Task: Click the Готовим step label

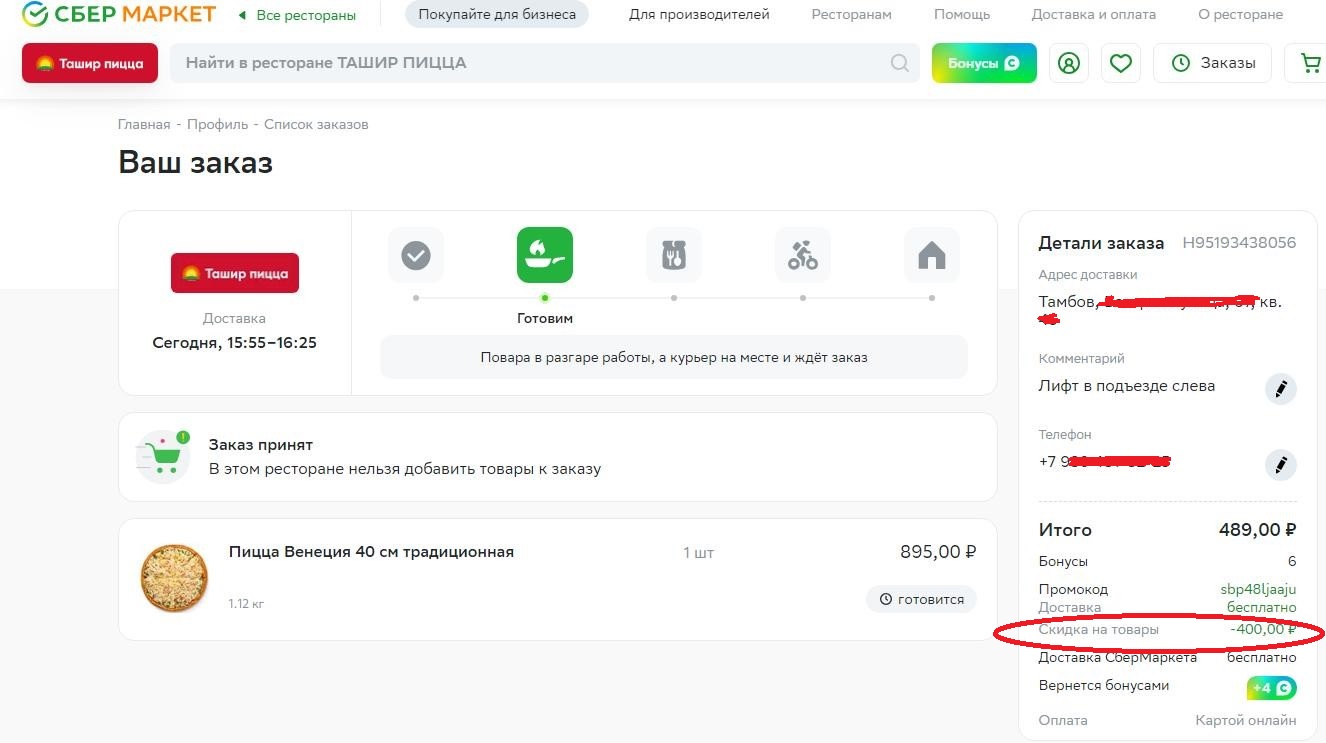Action: tap(545, 318)
